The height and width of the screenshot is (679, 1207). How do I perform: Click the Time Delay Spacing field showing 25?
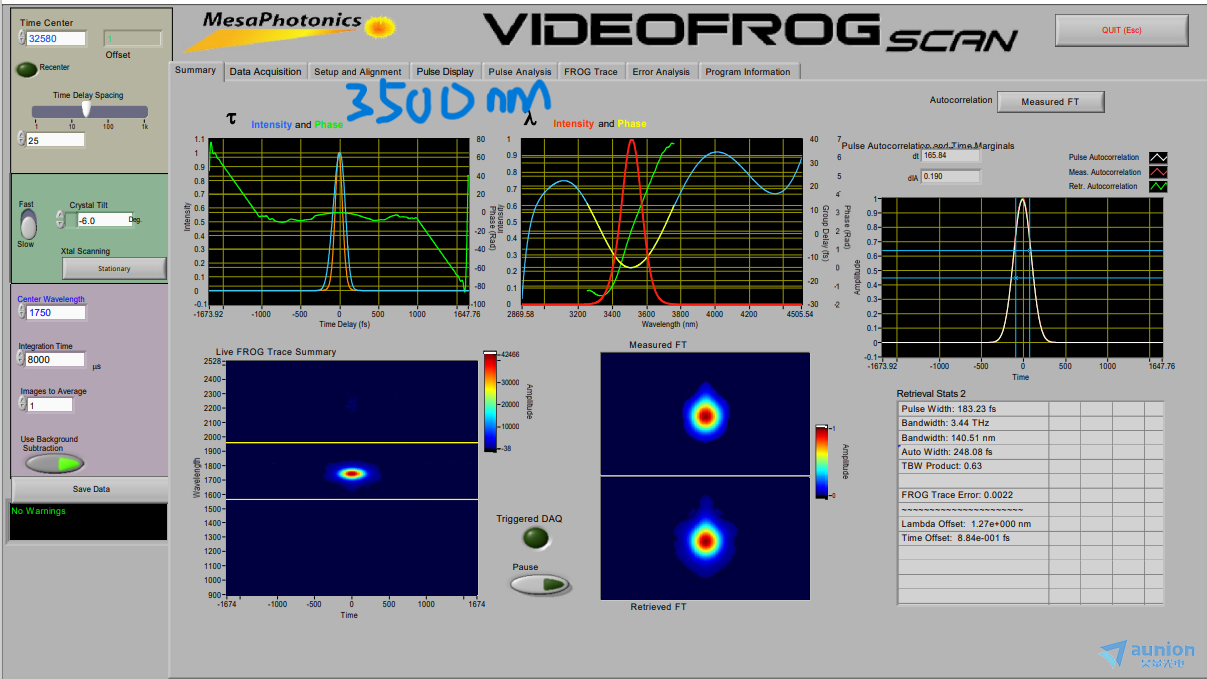[x=57, y=140]
